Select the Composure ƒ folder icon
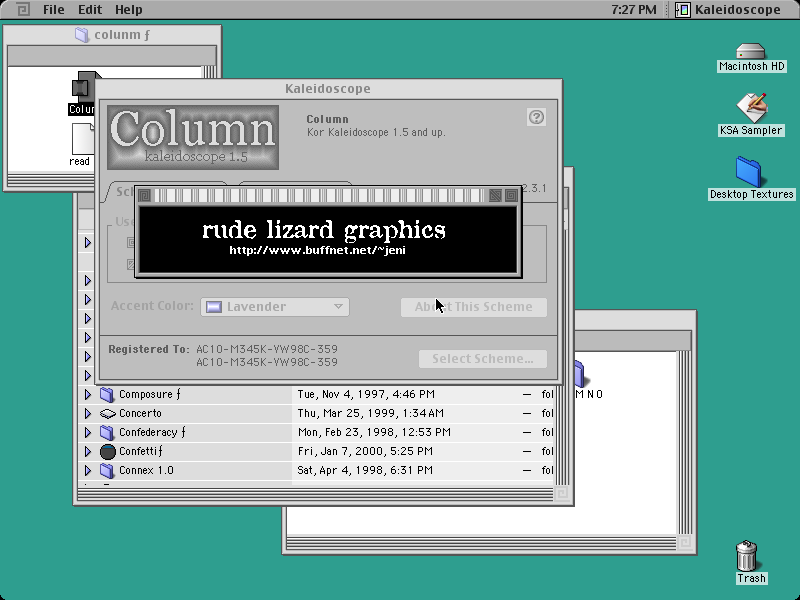Screen dimensions: 800x600 pos(107,394)
